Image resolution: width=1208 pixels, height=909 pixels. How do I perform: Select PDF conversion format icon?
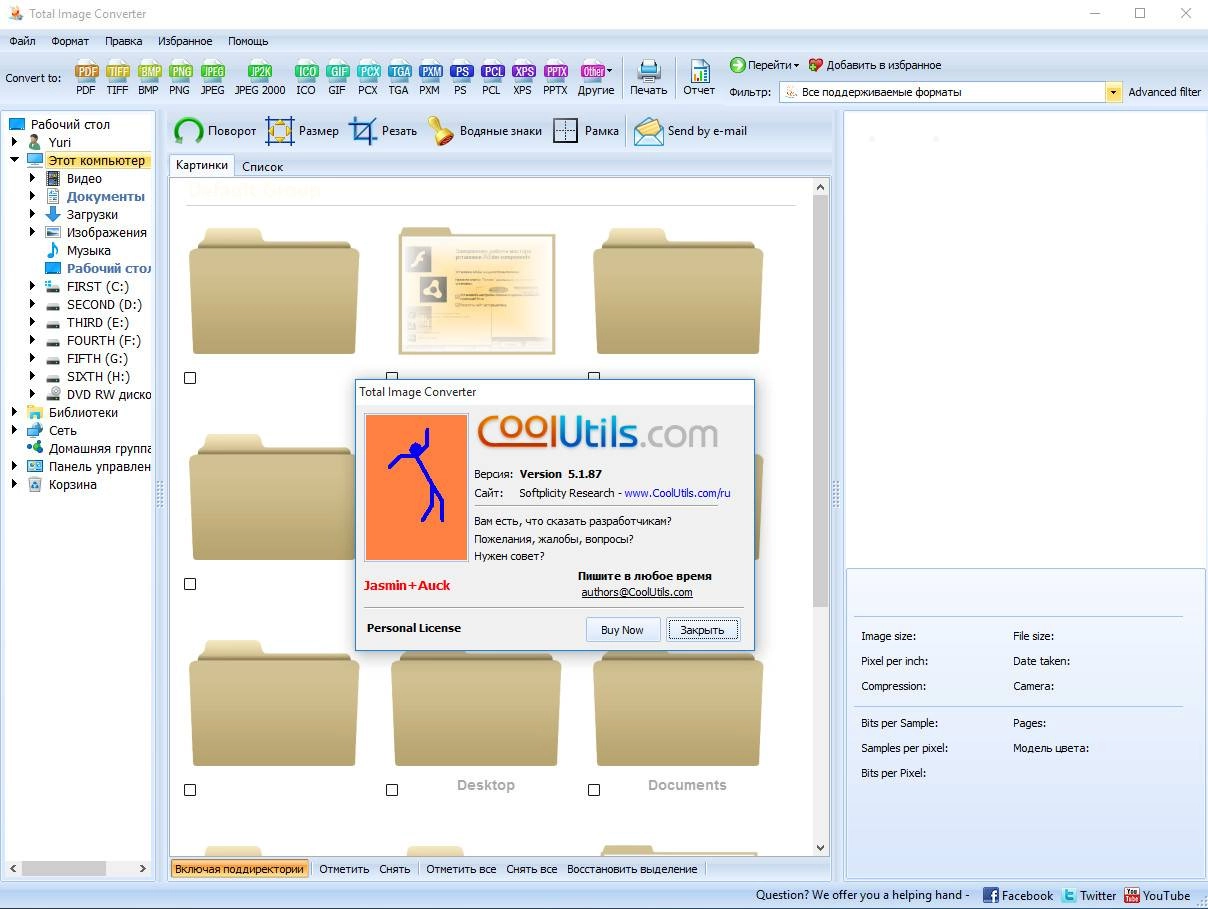(x=86, y=78)
